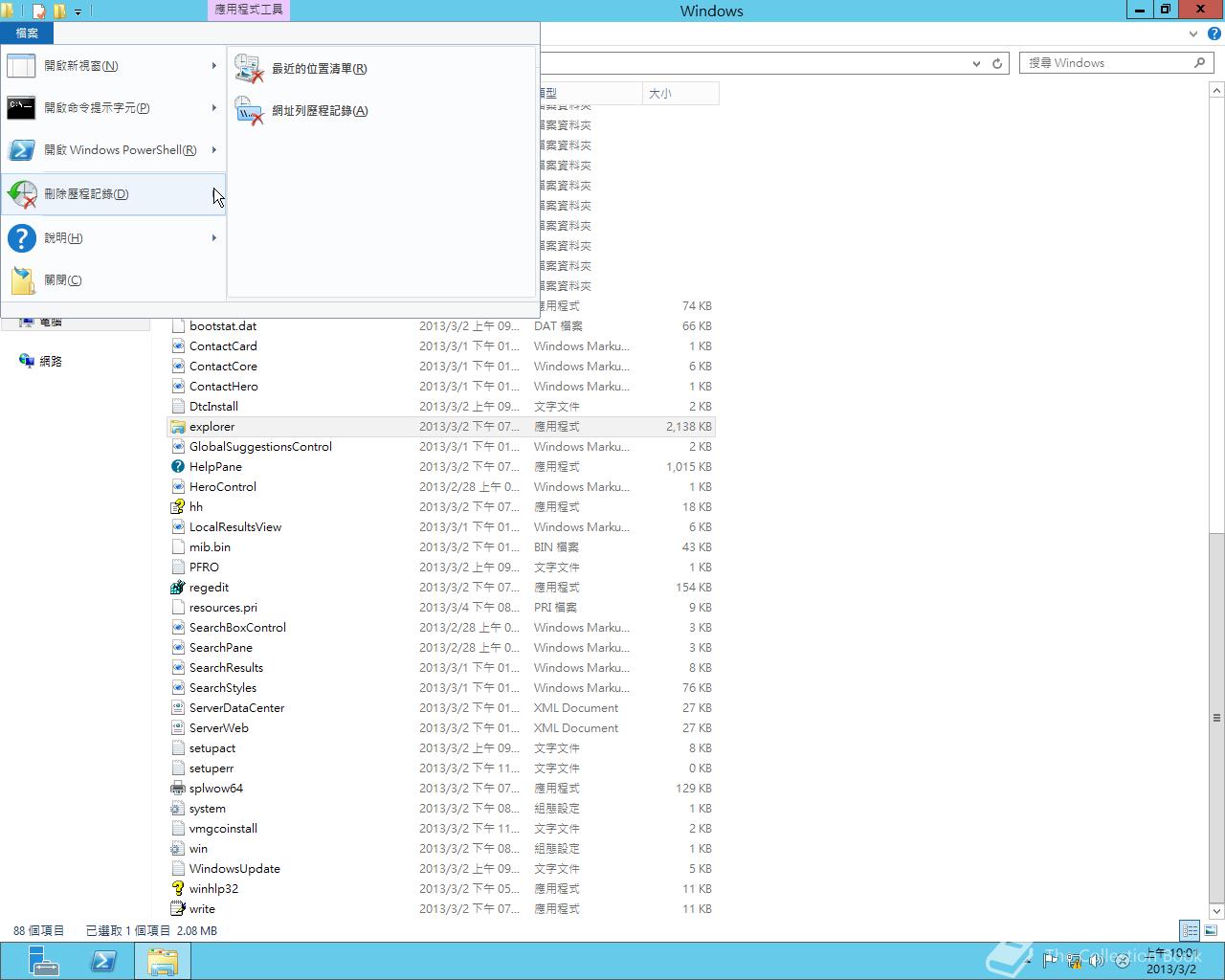The width and height of the screenshot is (1225, 980).
Task: Select the splwow64 printer icon
Action: [x=177, y=789]
